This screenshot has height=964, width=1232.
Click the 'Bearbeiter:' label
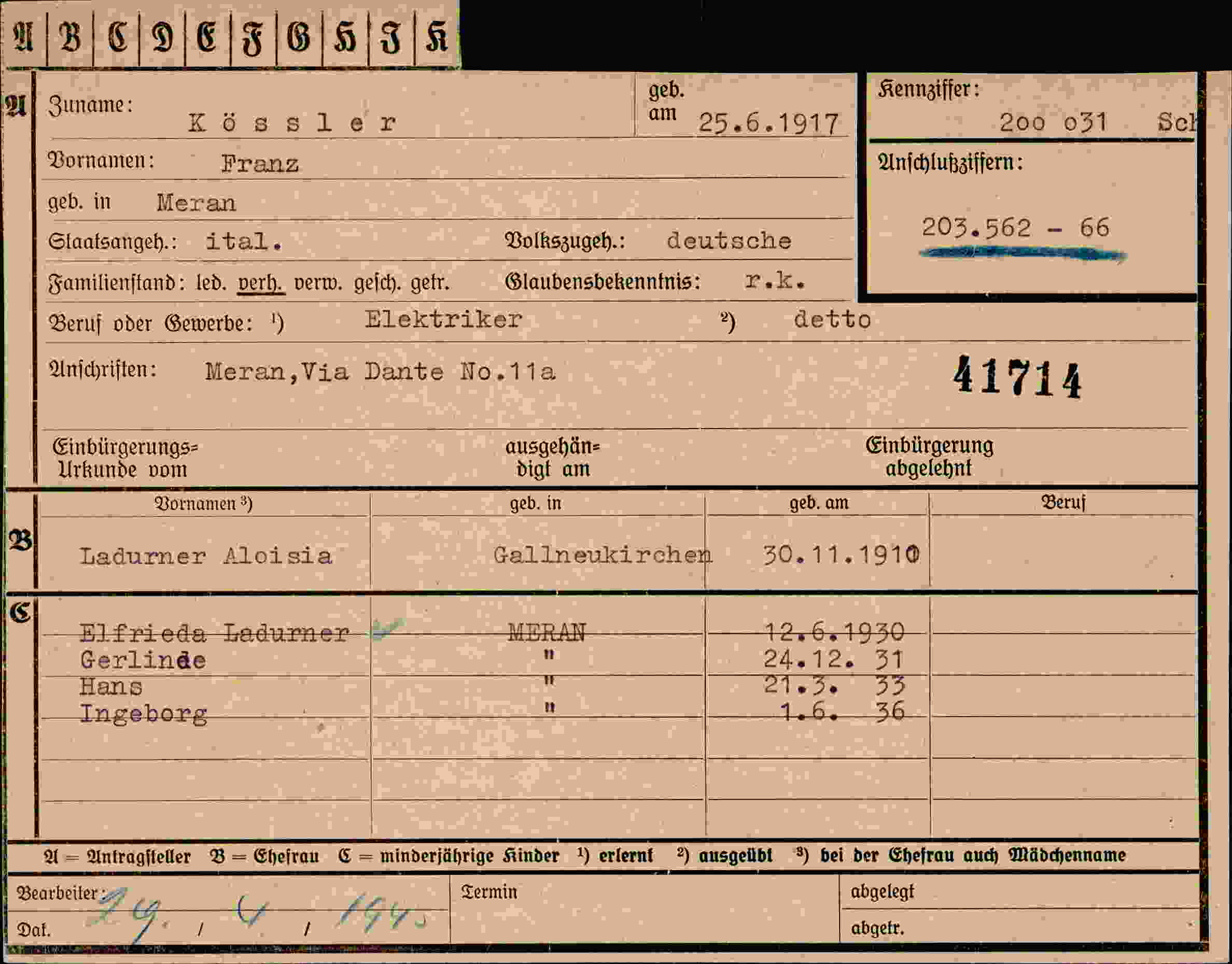tap(62, 893)
